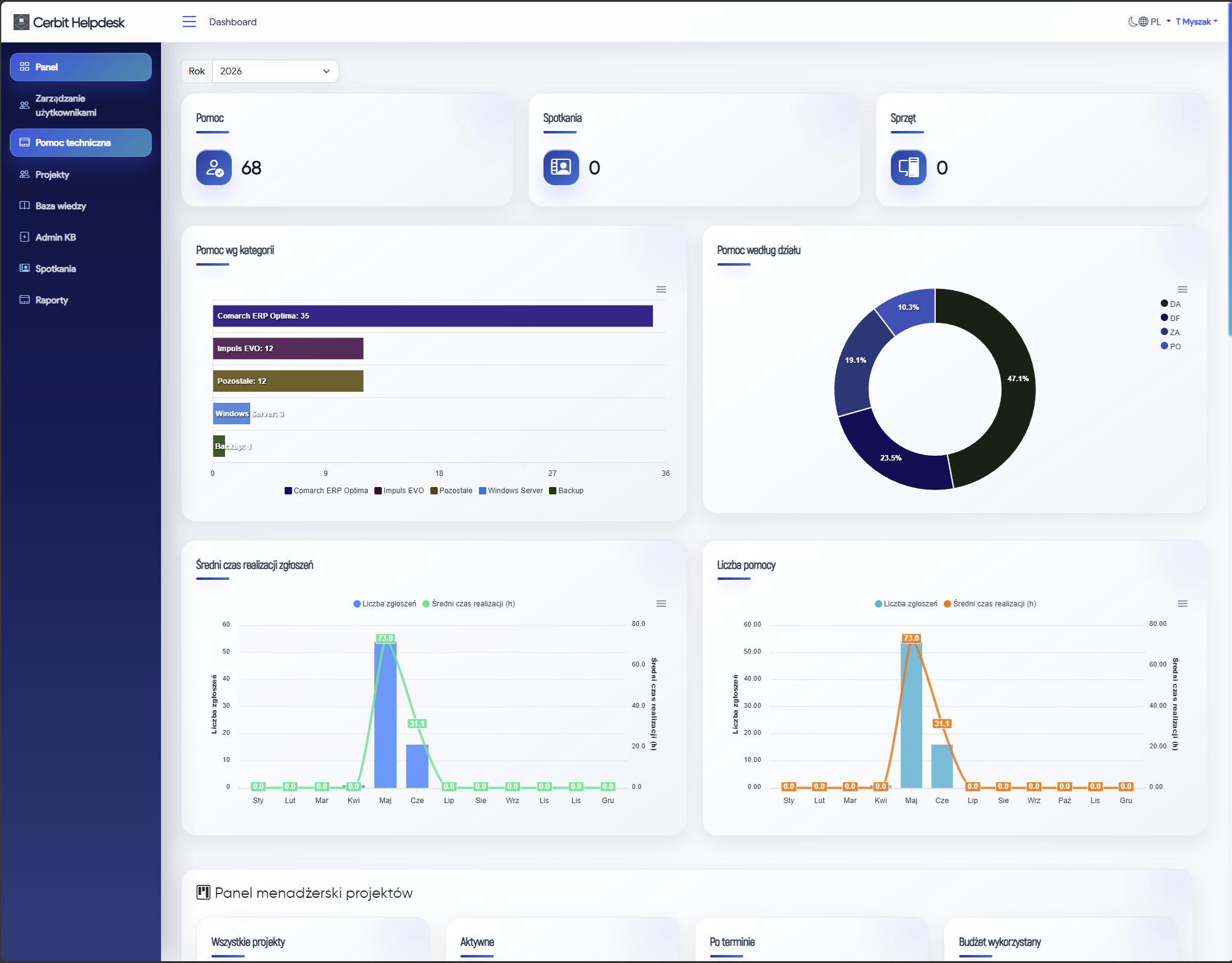The width and height of the screenshot is (1232, 963).
Task: Toggle the hamburger sidebar menu icon
Action: coord(189,22)
